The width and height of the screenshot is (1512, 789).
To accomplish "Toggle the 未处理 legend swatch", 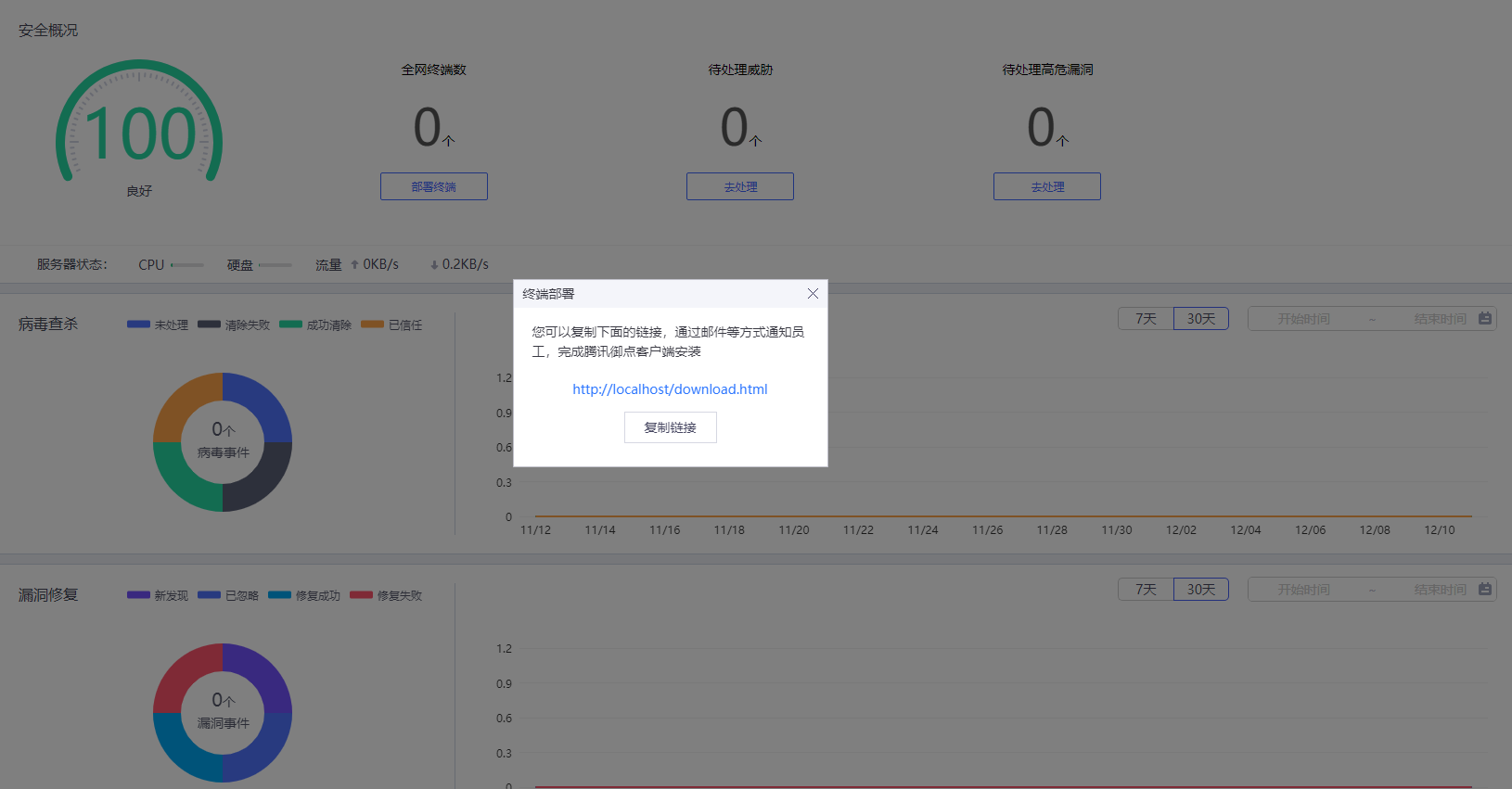I will (138, 325).
